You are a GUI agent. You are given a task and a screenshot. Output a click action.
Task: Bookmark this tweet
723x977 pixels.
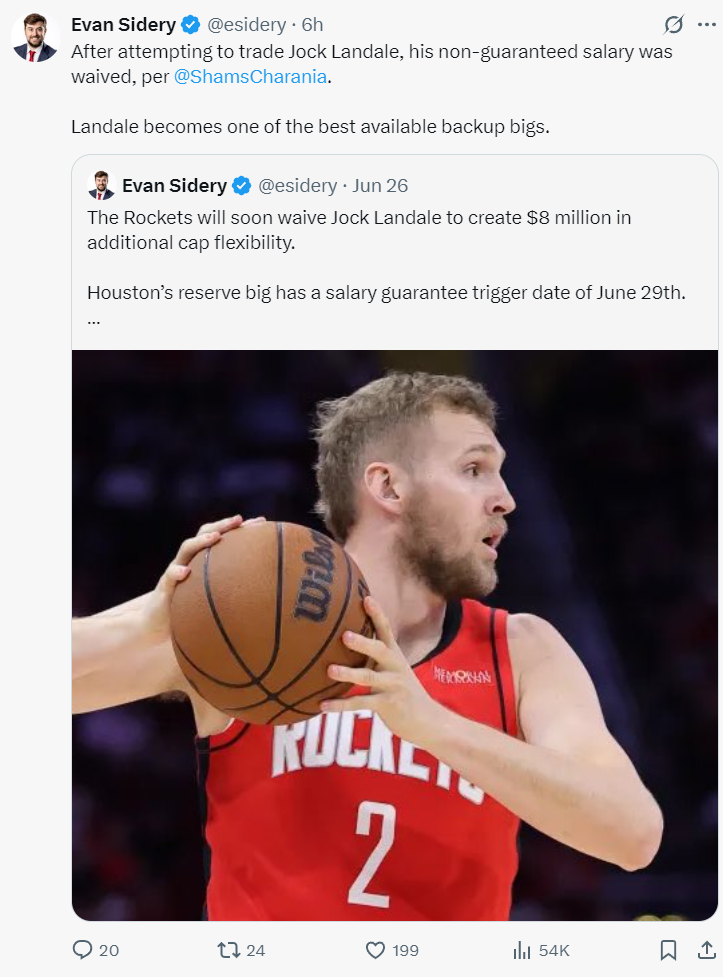[669, 950]
